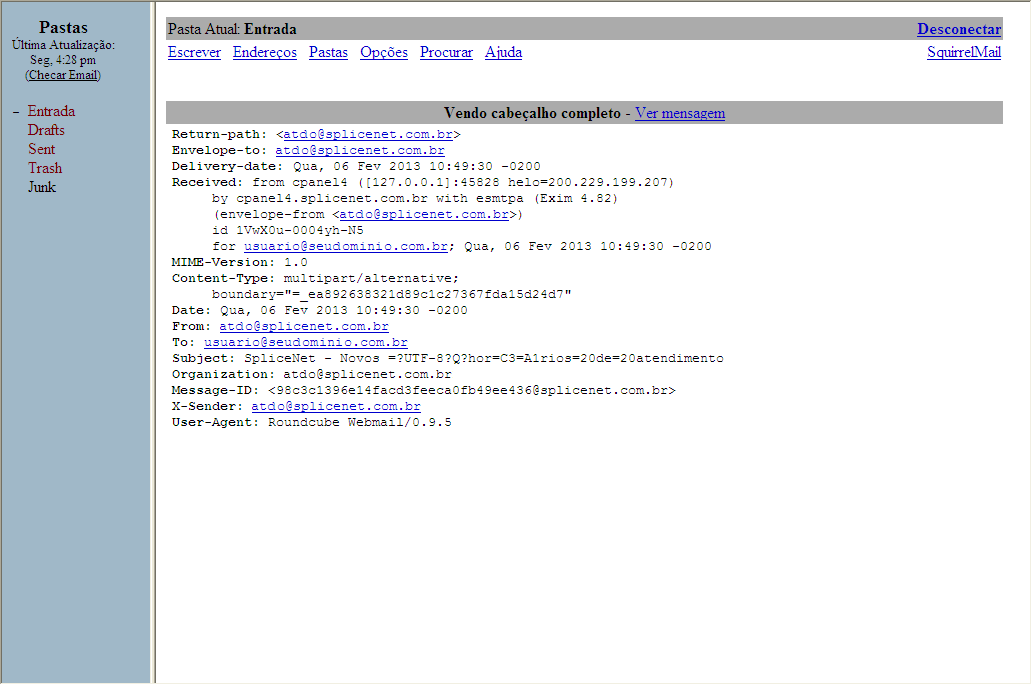Go to the Pastas menu link

point(328,53)
